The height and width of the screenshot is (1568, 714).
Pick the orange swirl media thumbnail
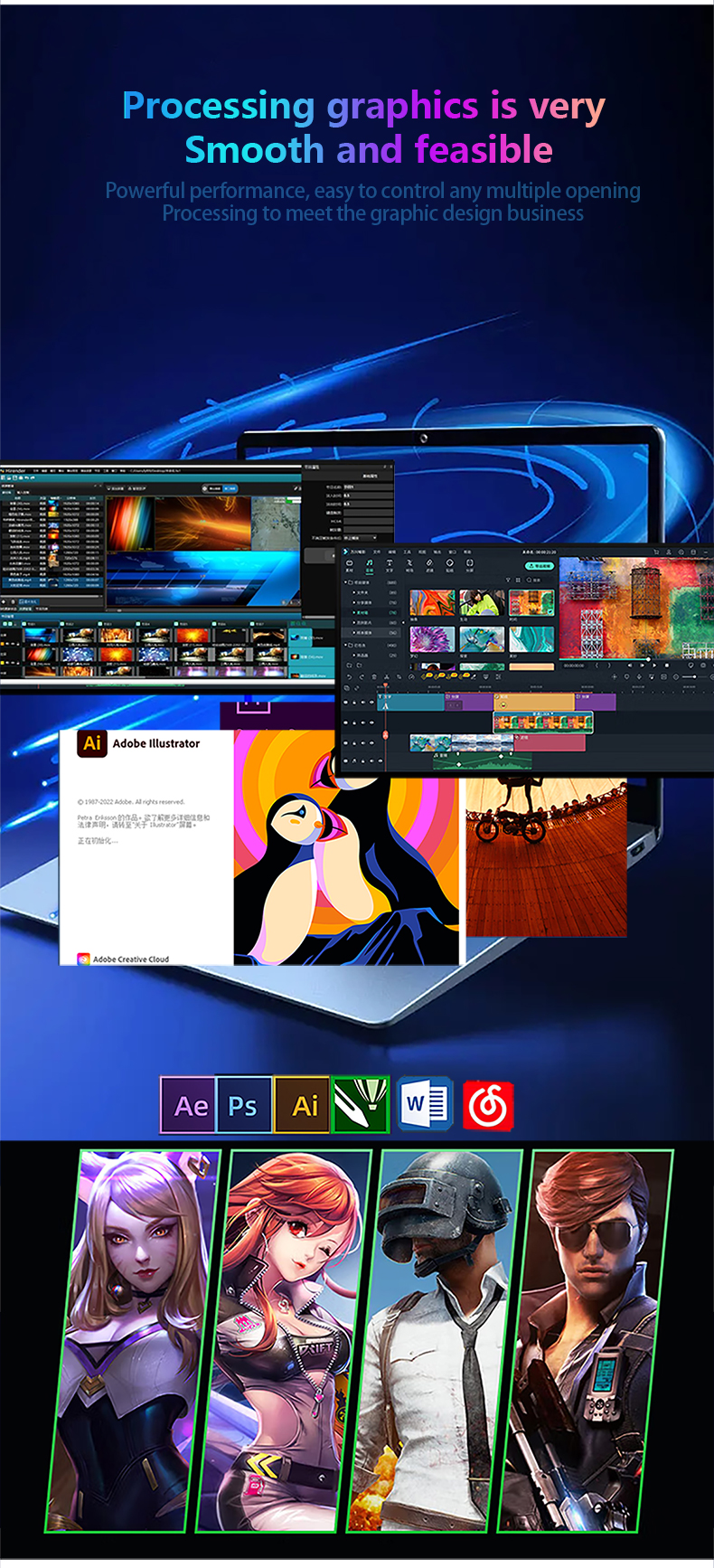(432, 602)
